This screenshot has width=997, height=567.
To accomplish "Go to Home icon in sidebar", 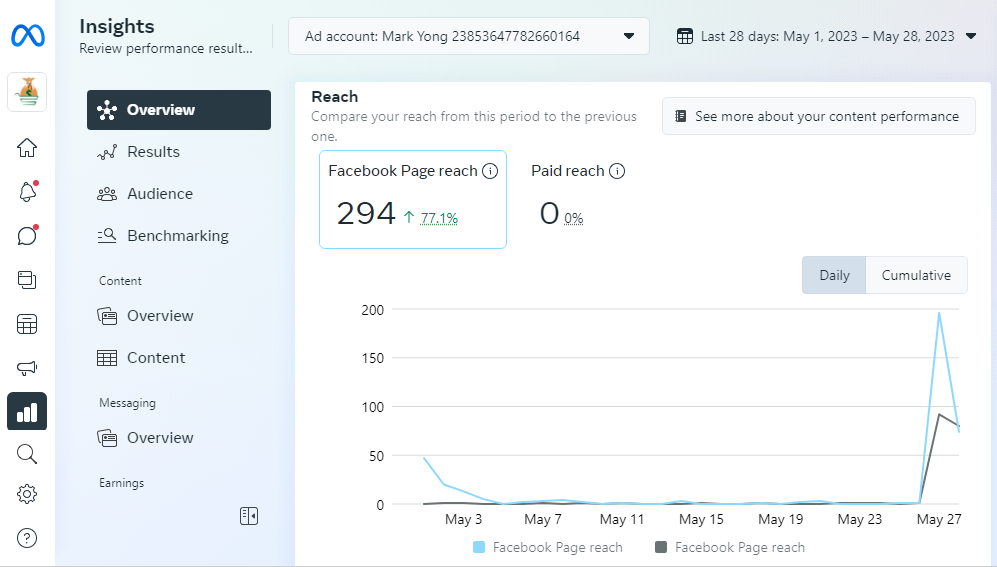I will coord(27,147).
